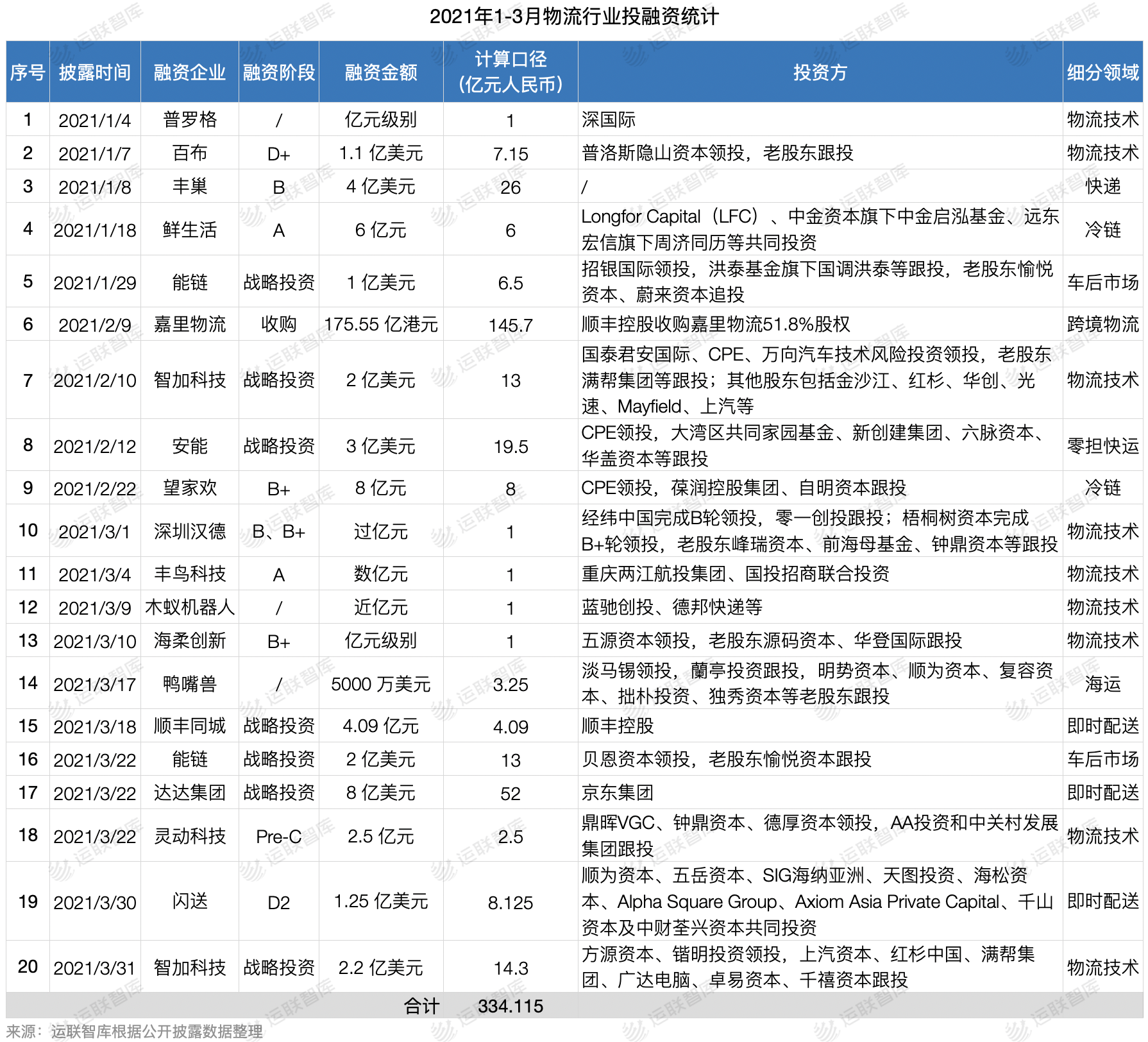Click the category cell 海运
Image resolution: width=1148 pixels, height=1042 pixels.
click(1103, 684)
